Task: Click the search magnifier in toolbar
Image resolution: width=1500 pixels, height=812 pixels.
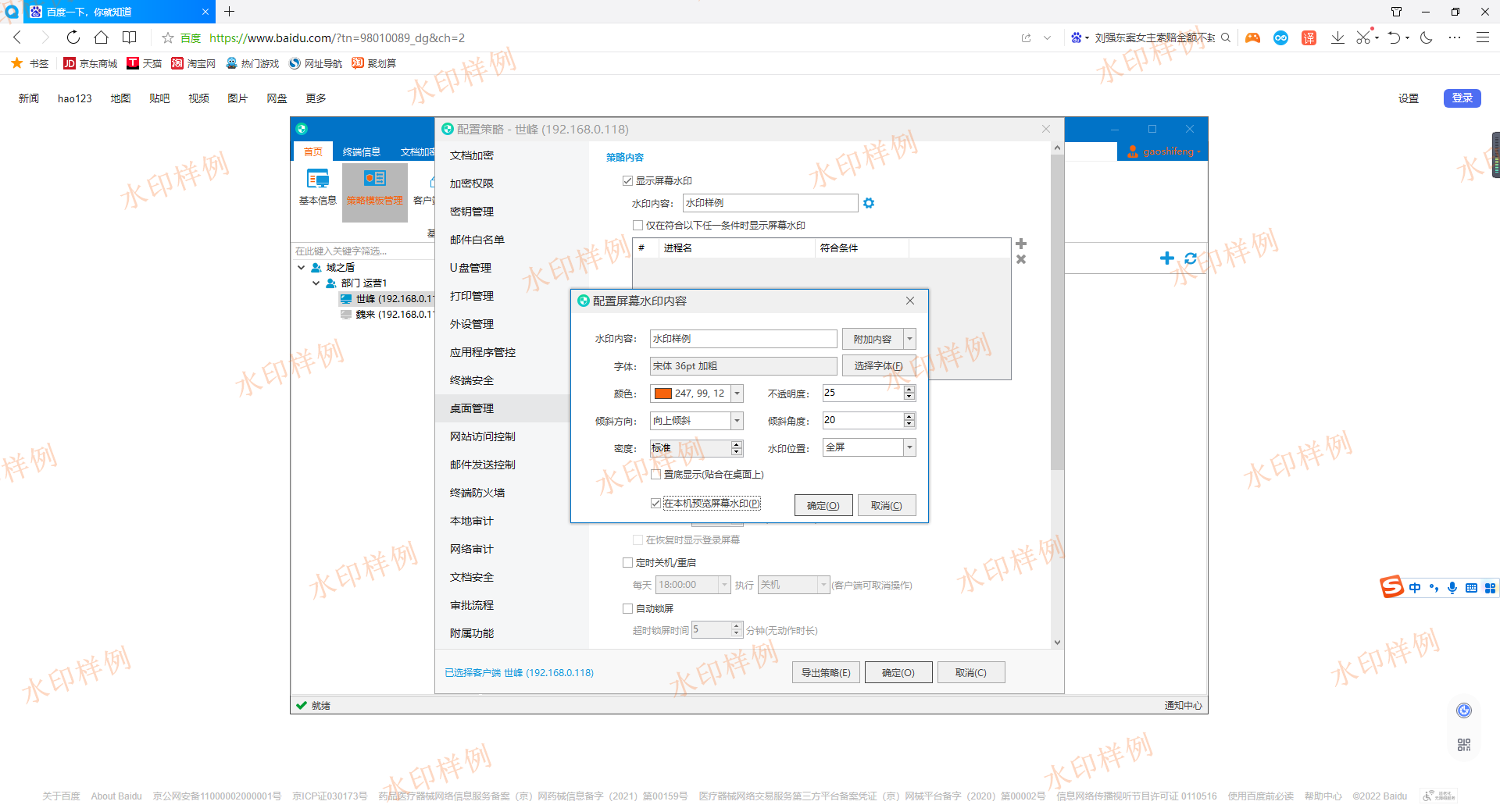Action: (1226, 37)
